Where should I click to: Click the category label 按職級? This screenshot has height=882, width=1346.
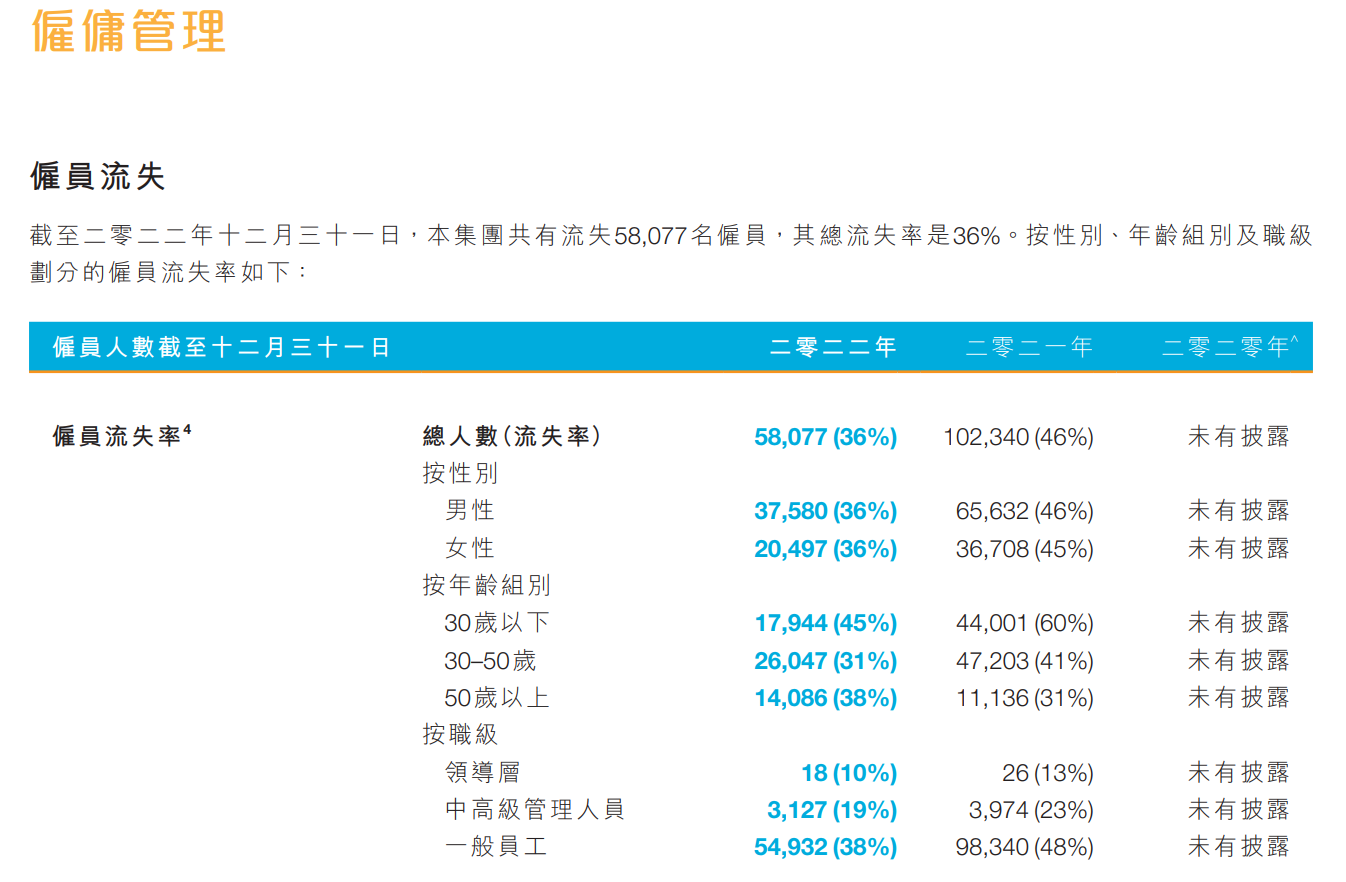point(460,735)
